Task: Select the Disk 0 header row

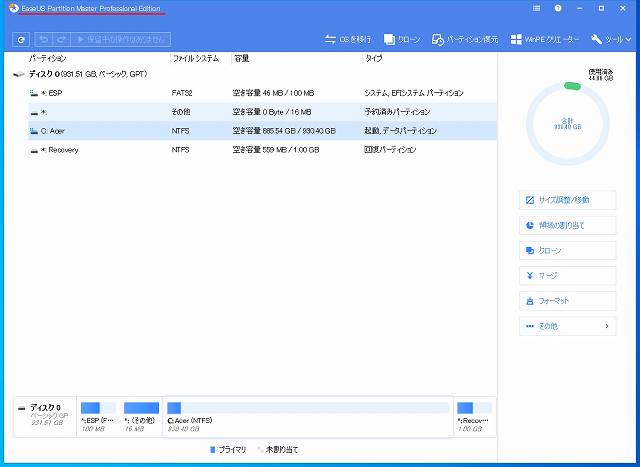Action: click(x=253, y=74)
